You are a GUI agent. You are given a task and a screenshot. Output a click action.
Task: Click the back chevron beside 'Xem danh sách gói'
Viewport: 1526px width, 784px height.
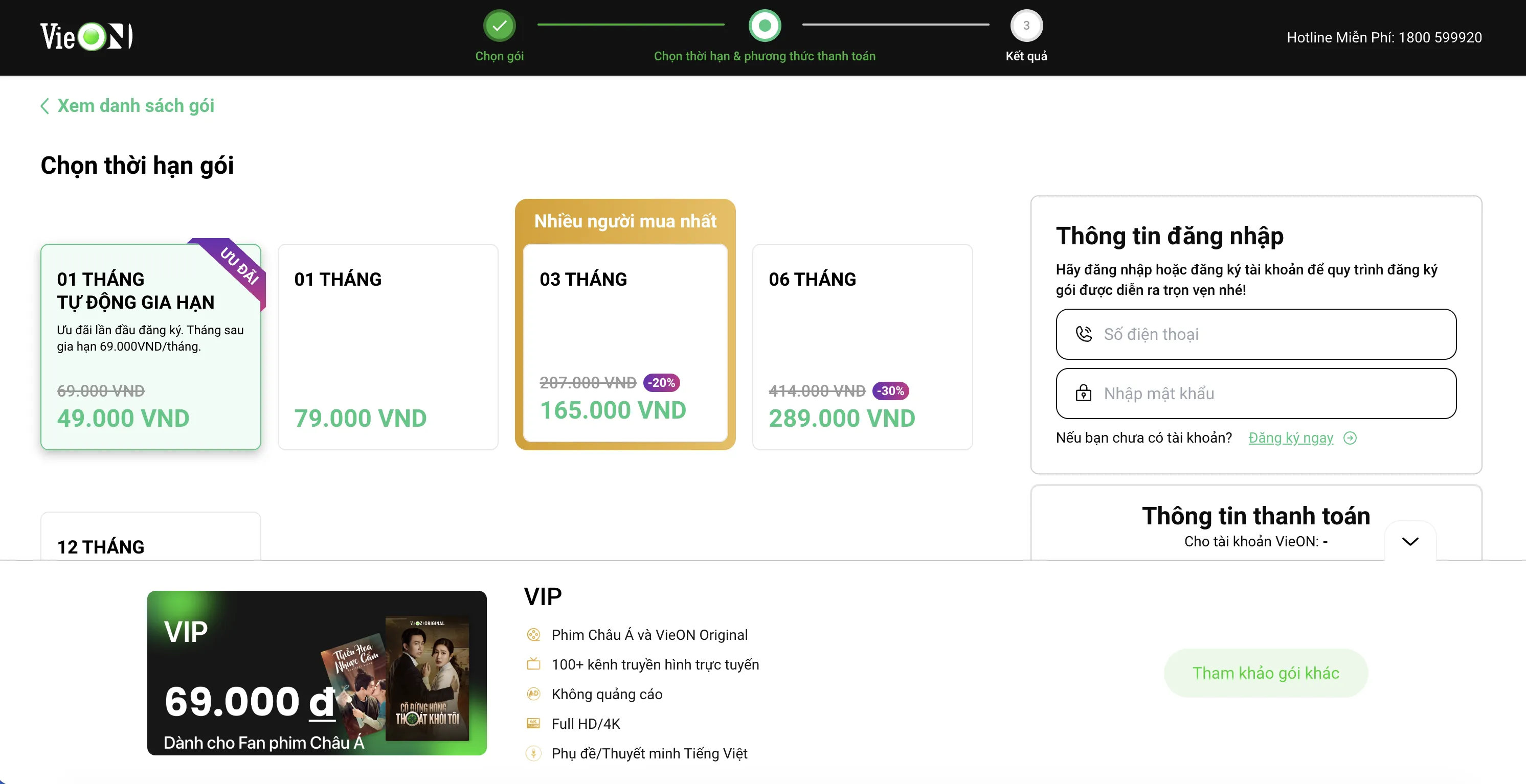pyautogui.click(x=44, y=106)
